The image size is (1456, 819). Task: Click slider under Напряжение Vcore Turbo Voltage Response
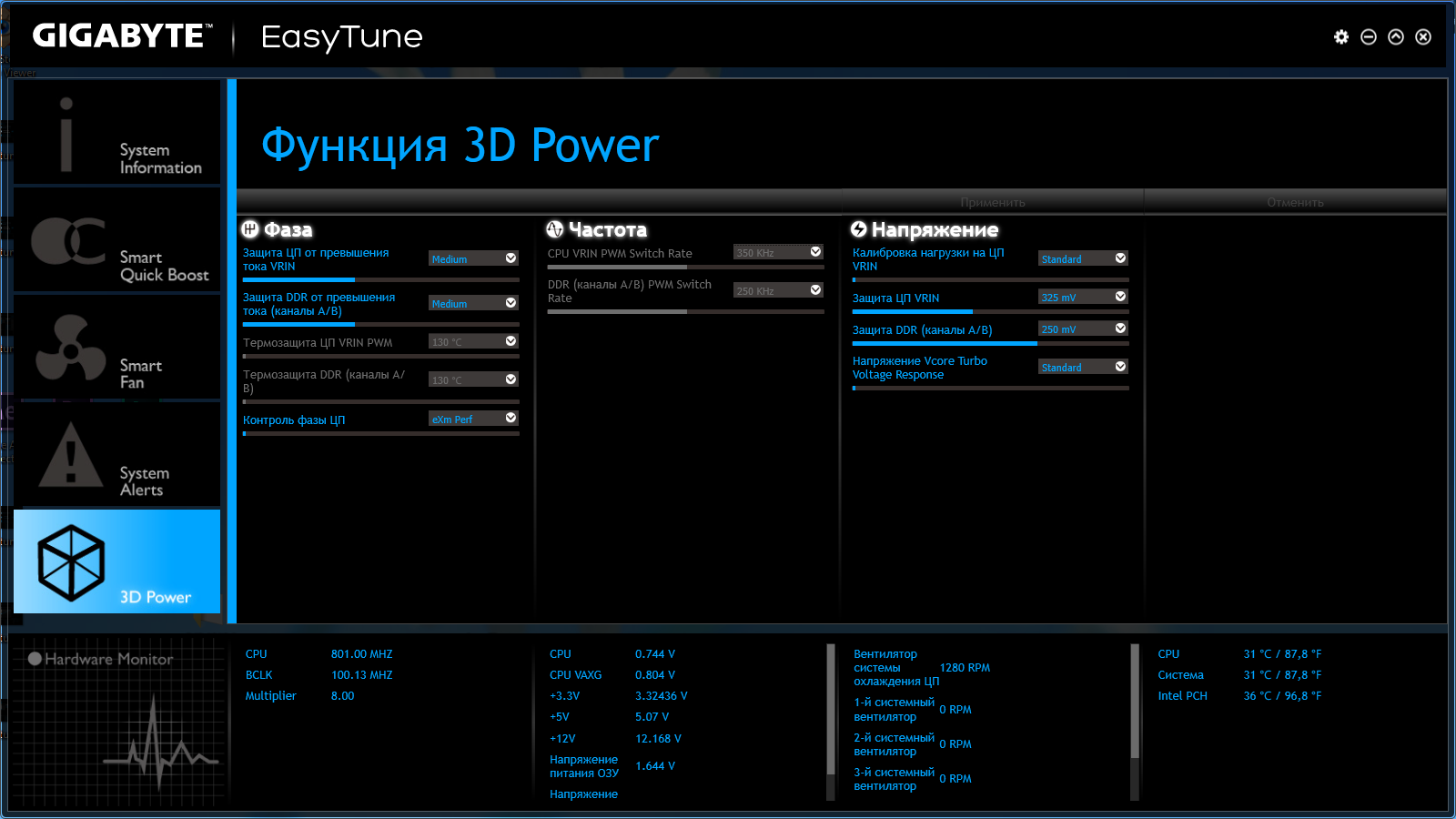pyautogui.click(x=991, y=388)
